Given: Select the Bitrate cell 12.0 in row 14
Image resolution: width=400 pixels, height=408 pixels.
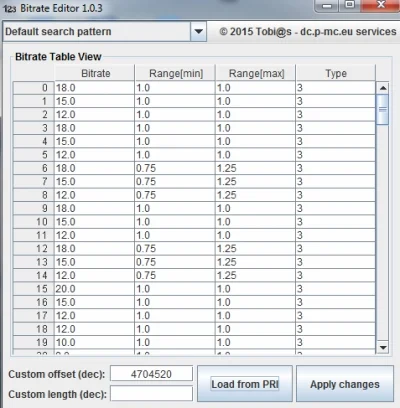Looking at the screenshot, I should tap(95, 275).
